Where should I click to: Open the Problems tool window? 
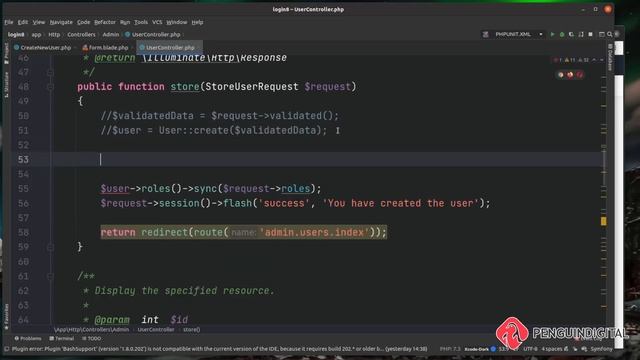pyautogui.click(x=28, y=338)
